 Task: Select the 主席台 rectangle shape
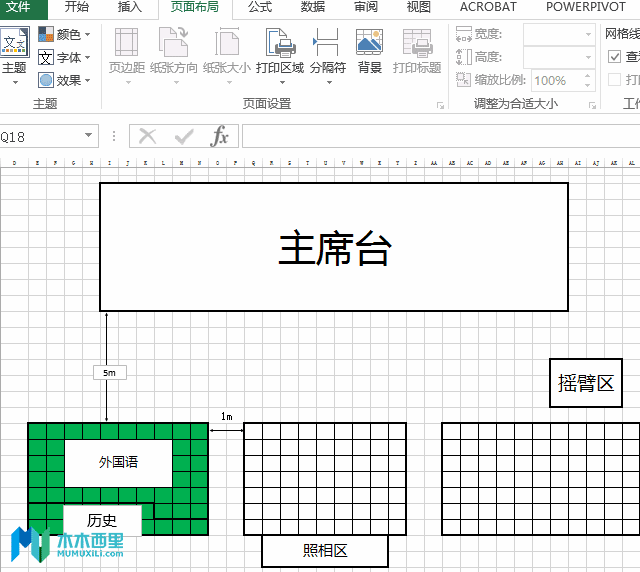pyautogui.click(x=334, y=247)
